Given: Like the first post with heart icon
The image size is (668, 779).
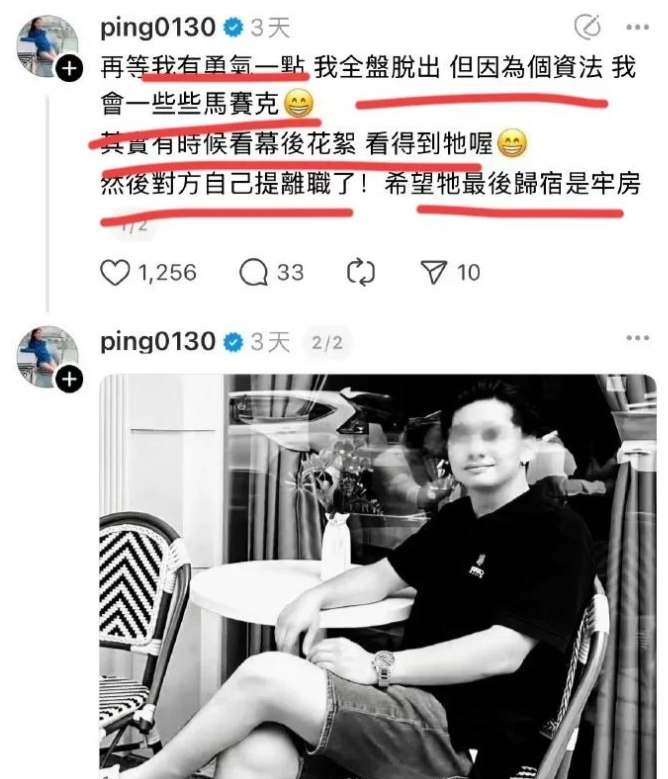Looking at the screenshot, I should 115,273.
